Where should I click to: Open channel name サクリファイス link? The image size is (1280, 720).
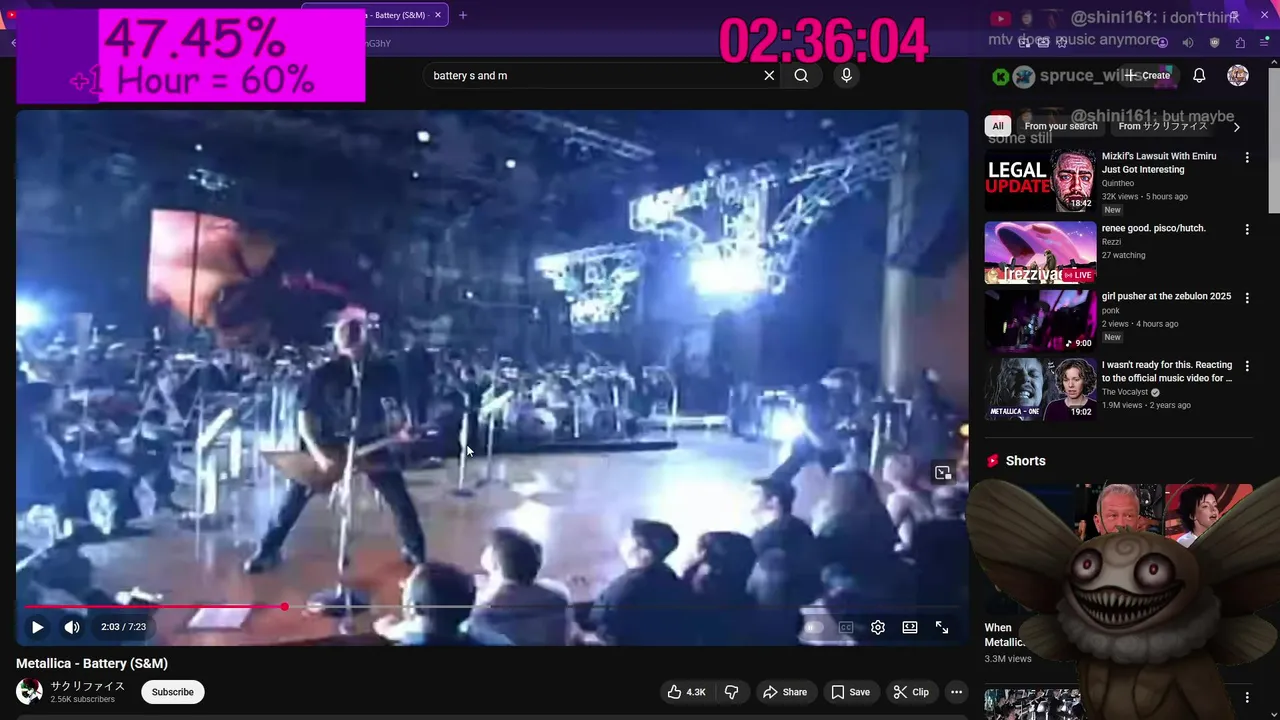pyautogui.click(x=88, y=686)
